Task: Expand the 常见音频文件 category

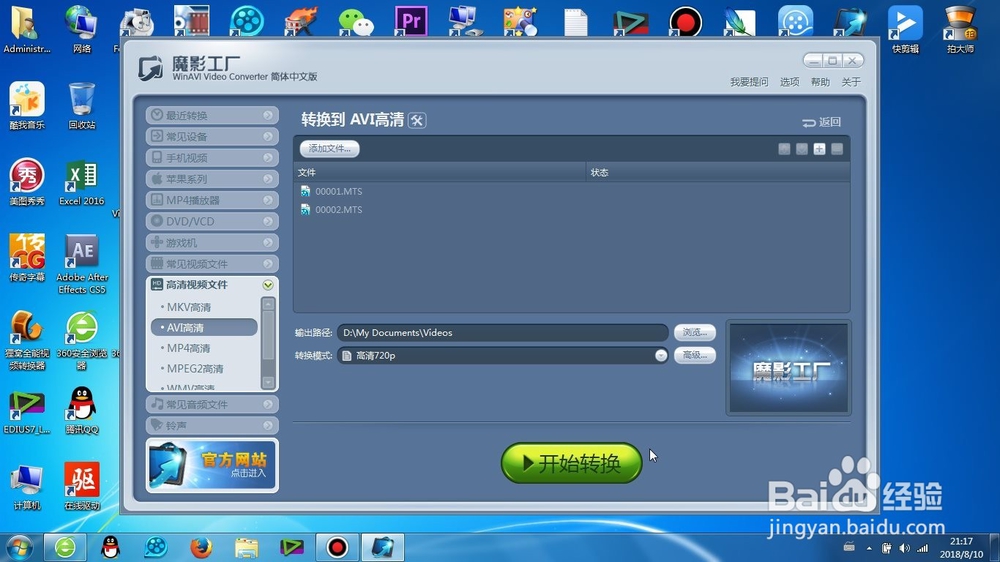Action: tap(212, 404)
